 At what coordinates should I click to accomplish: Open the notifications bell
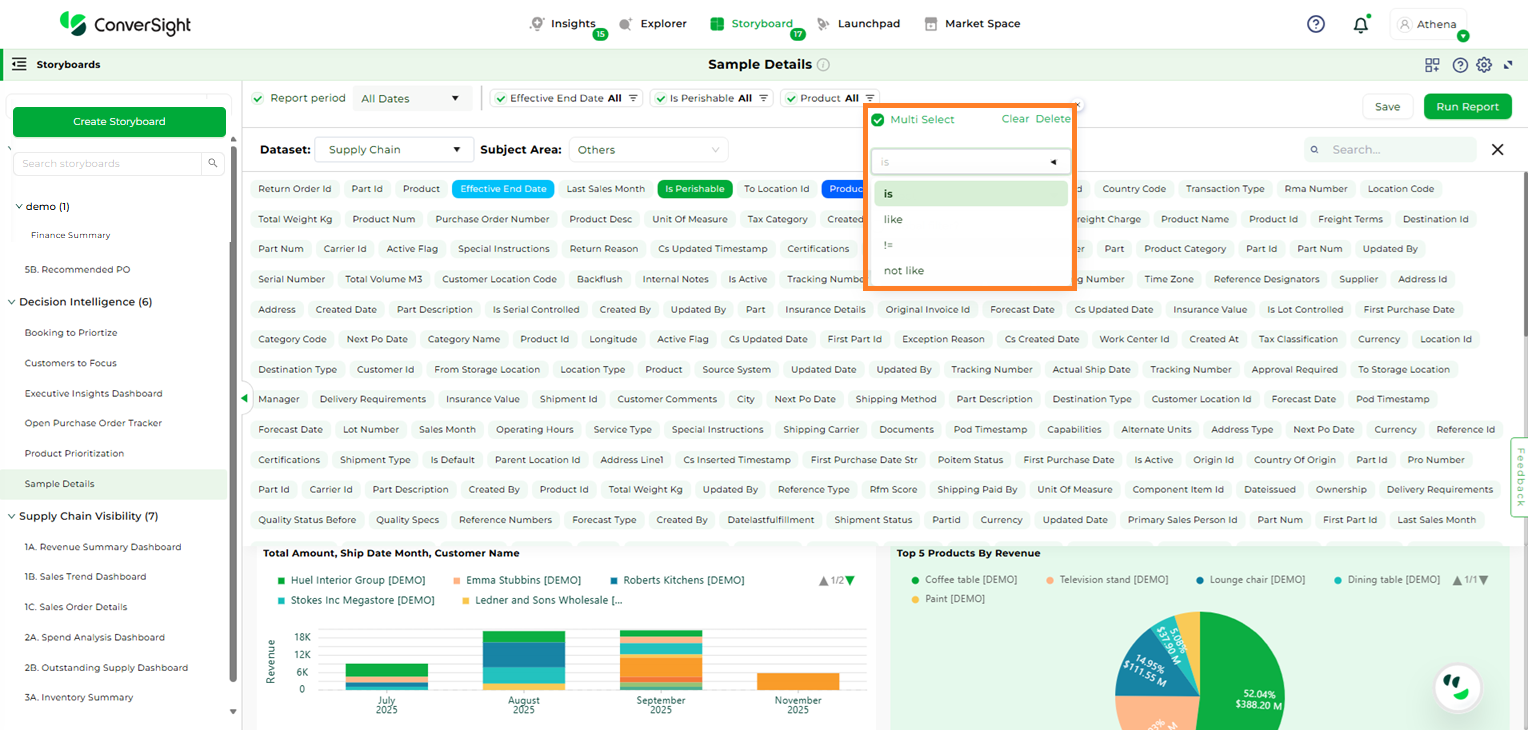click(x=1360, y=25)
